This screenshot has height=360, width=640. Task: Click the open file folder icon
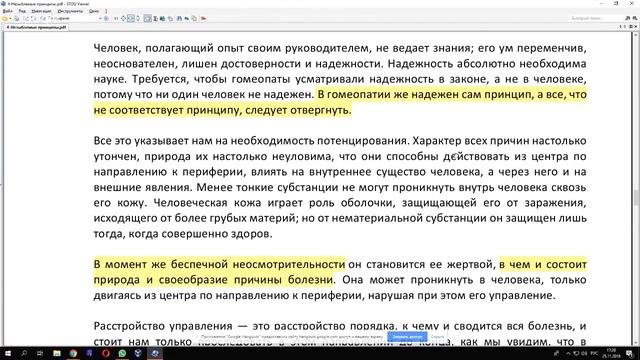pos(4,18)
